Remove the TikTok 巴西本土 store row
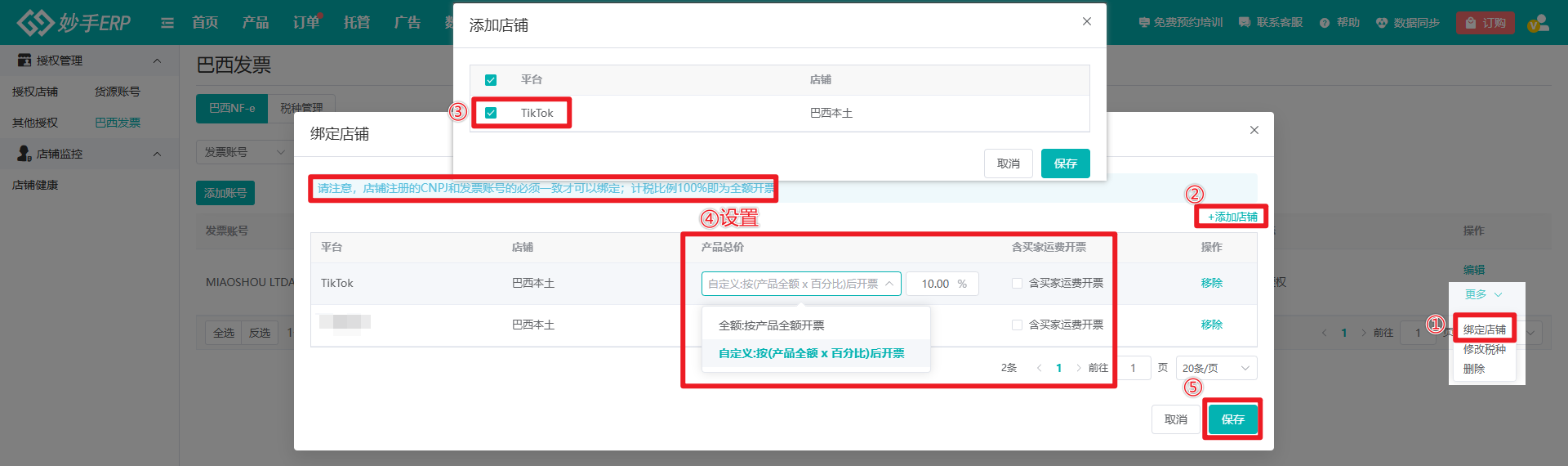The width and height of the screenshot is (1568, 466). tap(1212, 283)
